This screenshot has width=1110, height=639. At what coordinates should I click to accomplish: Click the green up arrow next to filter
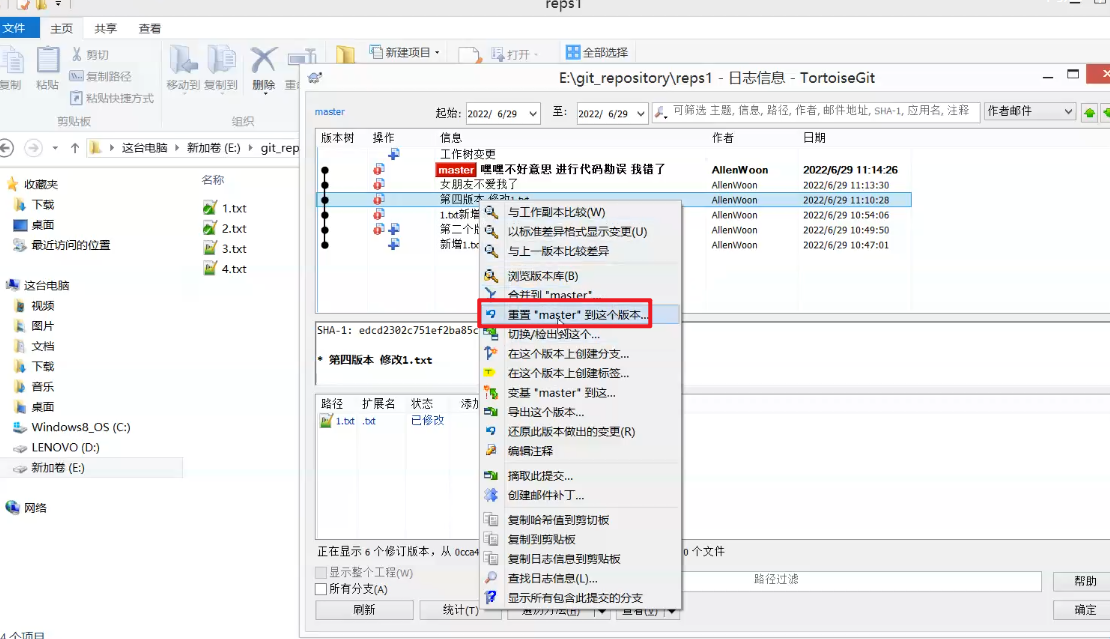pyautogui.click(x=1089, y=112)
